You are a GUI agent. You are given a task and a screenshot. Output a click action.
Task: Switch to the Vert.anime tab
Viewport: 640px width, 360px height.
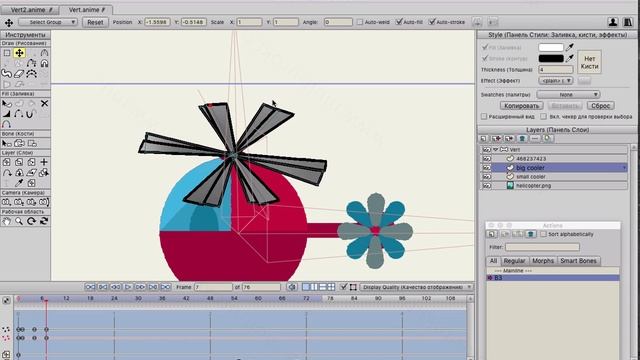[86, 9]
